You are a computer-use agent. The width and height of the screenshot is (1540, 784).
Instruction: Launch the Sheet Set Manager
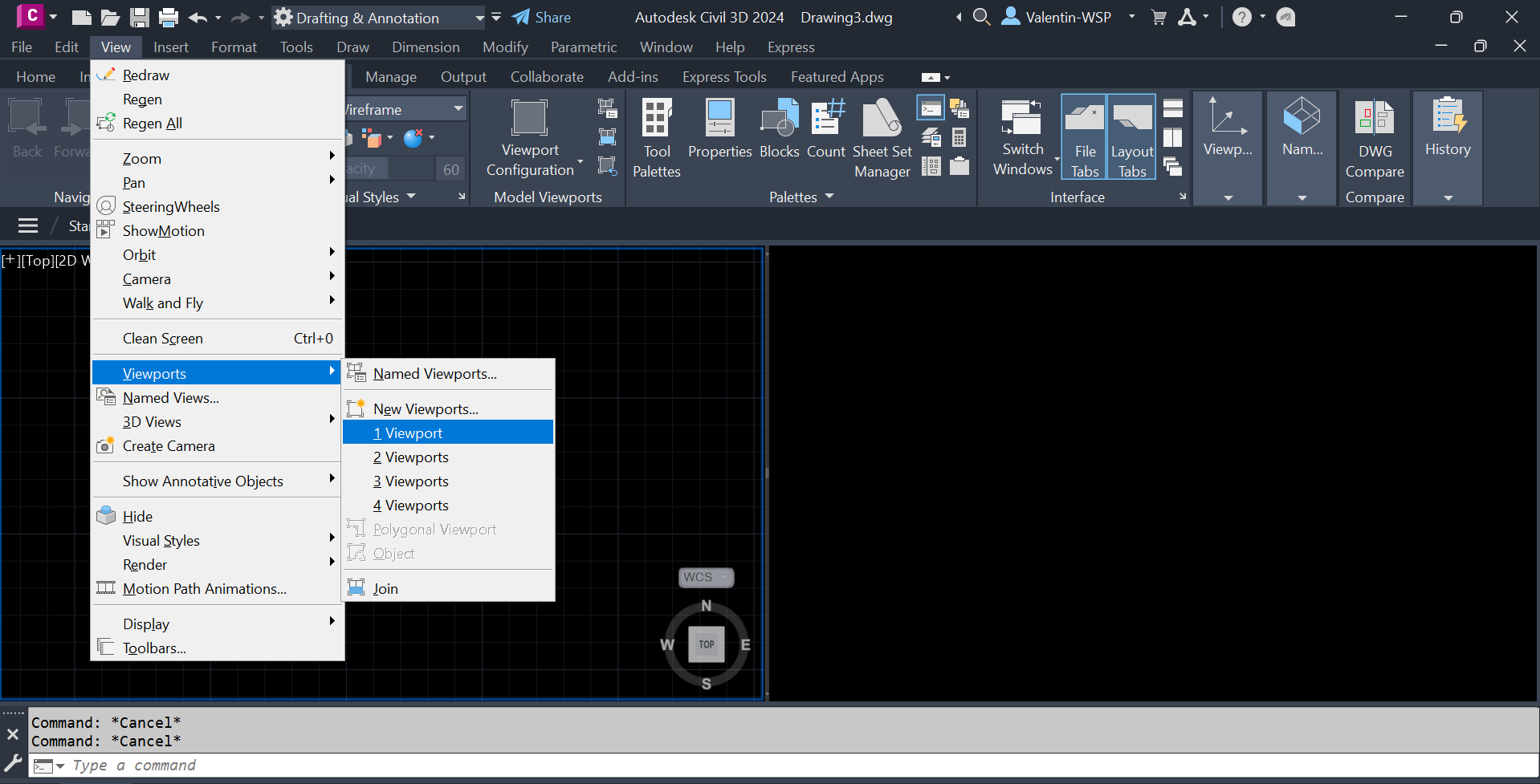point(881,136)
